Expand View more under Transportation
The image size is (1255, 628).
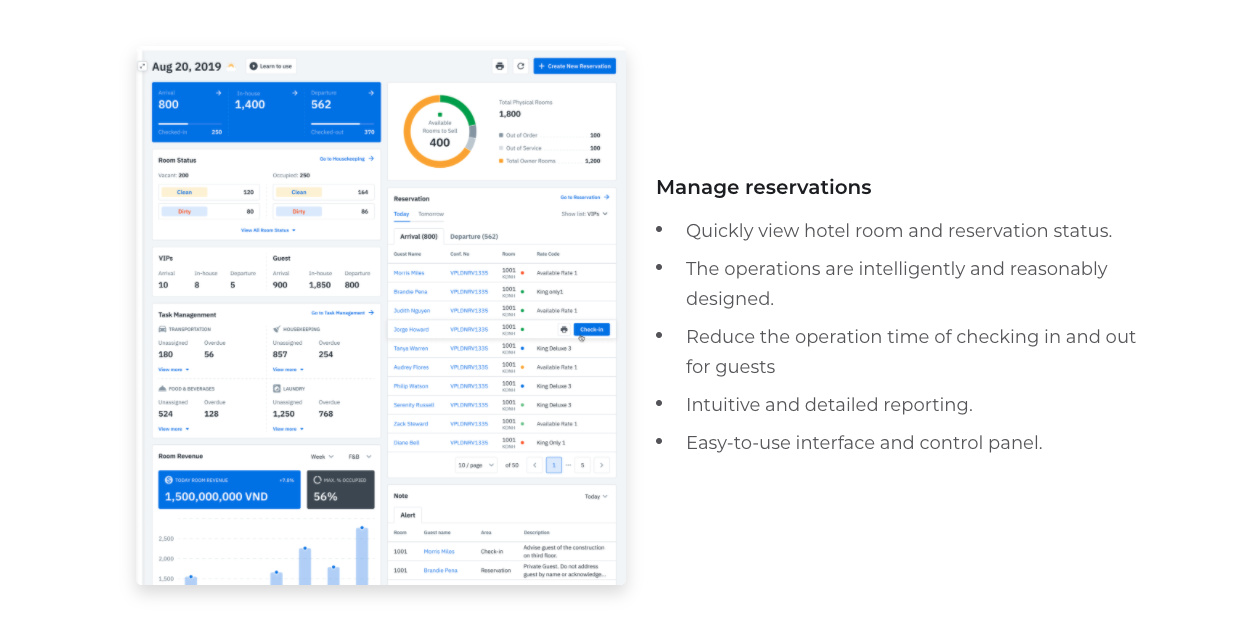tap(173, 369)
